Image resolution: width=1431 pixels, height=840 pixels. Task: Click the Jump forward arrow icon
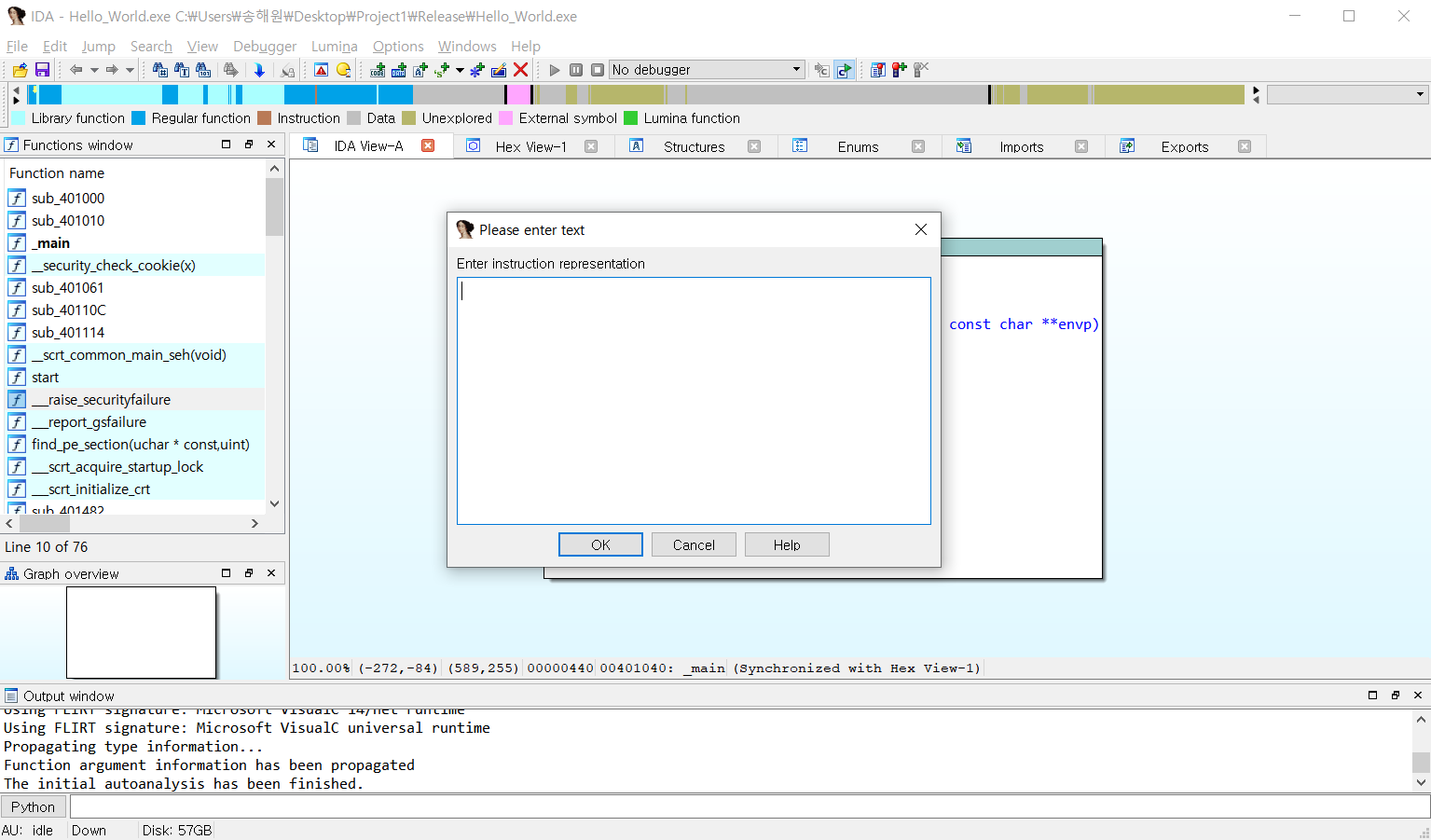coord(112,70)
